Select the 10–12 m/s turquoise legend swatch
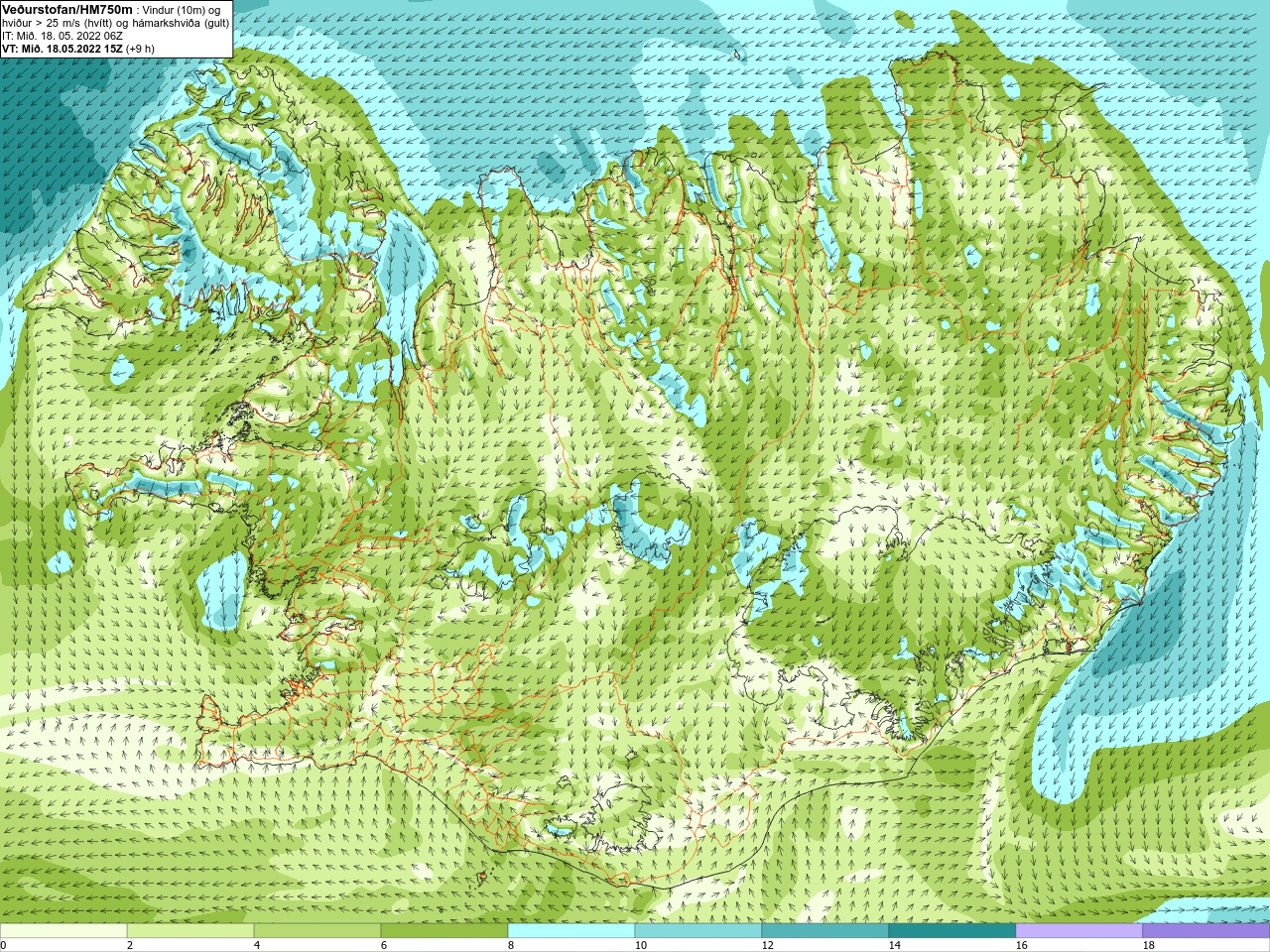 (698, 931)
